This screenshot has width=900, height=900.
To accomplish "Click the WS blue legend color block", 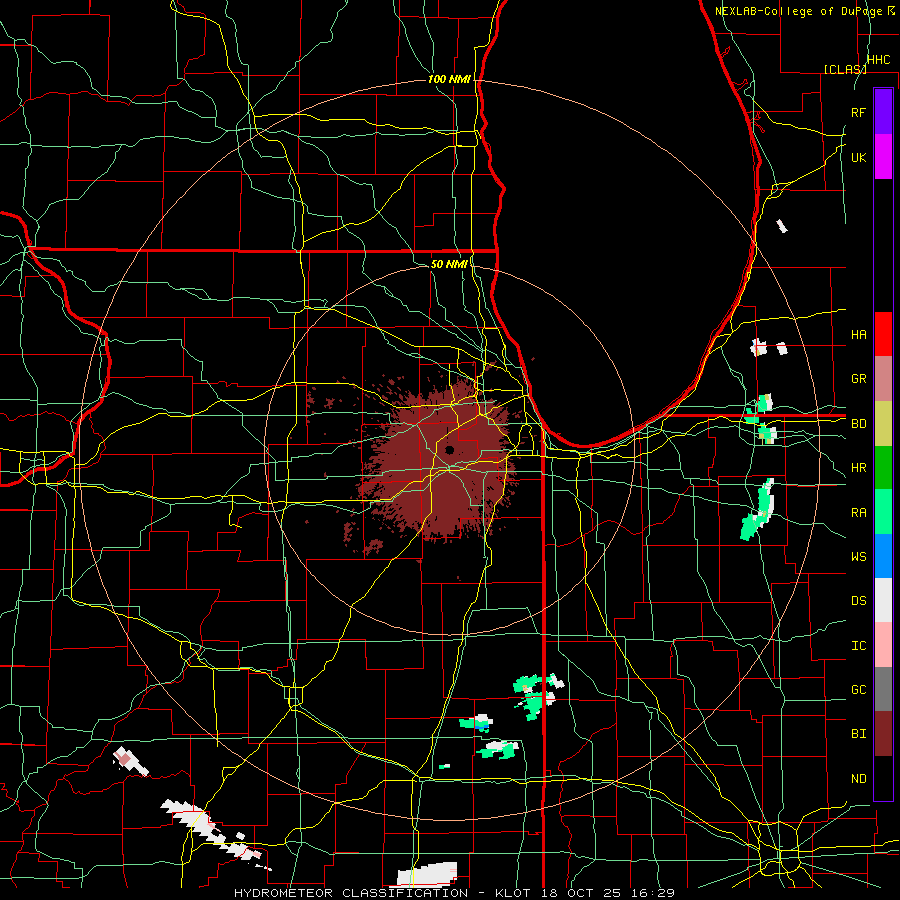I will tap(883, 556).
